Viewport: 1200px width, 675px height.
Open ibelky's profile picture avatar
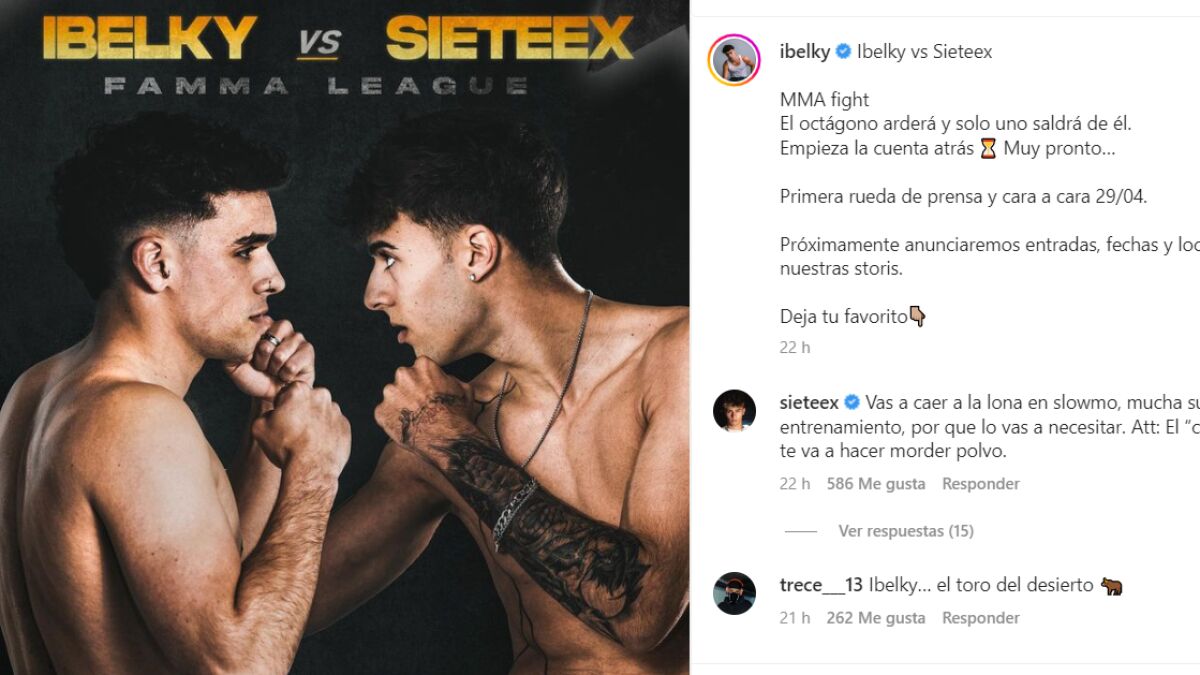tap(735, 60)
